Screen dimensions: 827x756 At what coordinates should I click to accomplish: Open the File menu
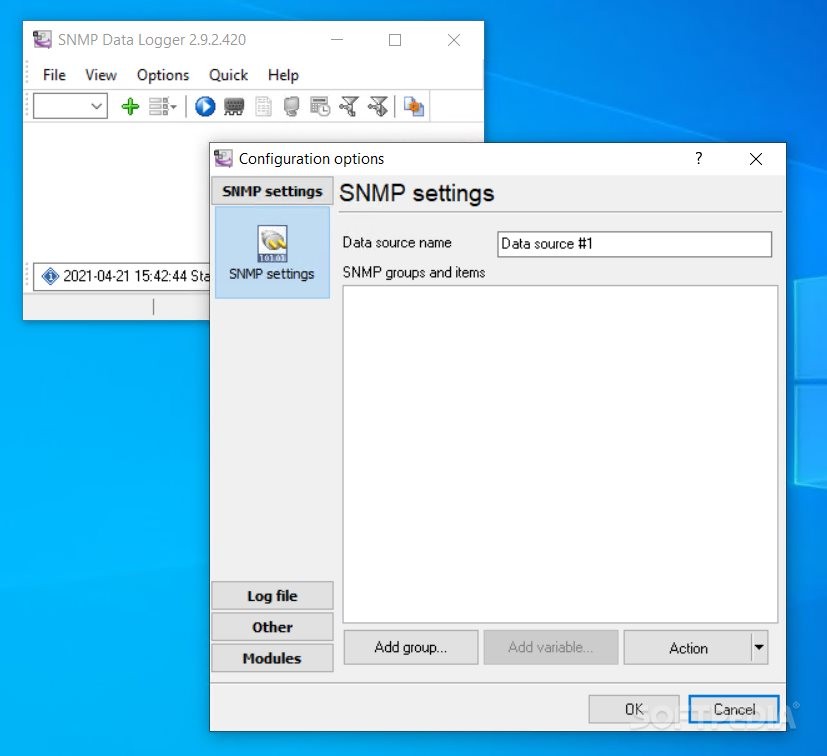[54, 75]
